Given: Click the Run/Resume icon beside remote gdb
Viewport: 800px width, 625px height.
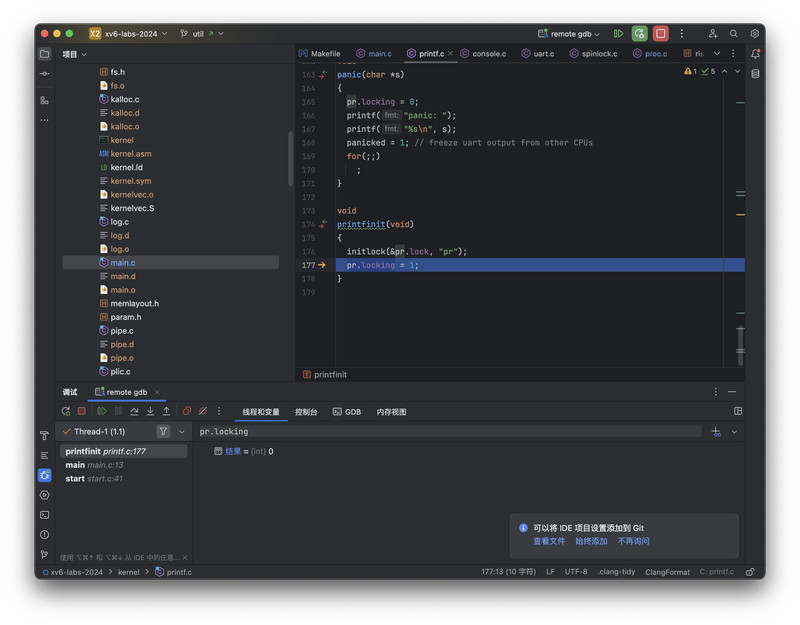Looking at the screenshot, I should [618, 34].
